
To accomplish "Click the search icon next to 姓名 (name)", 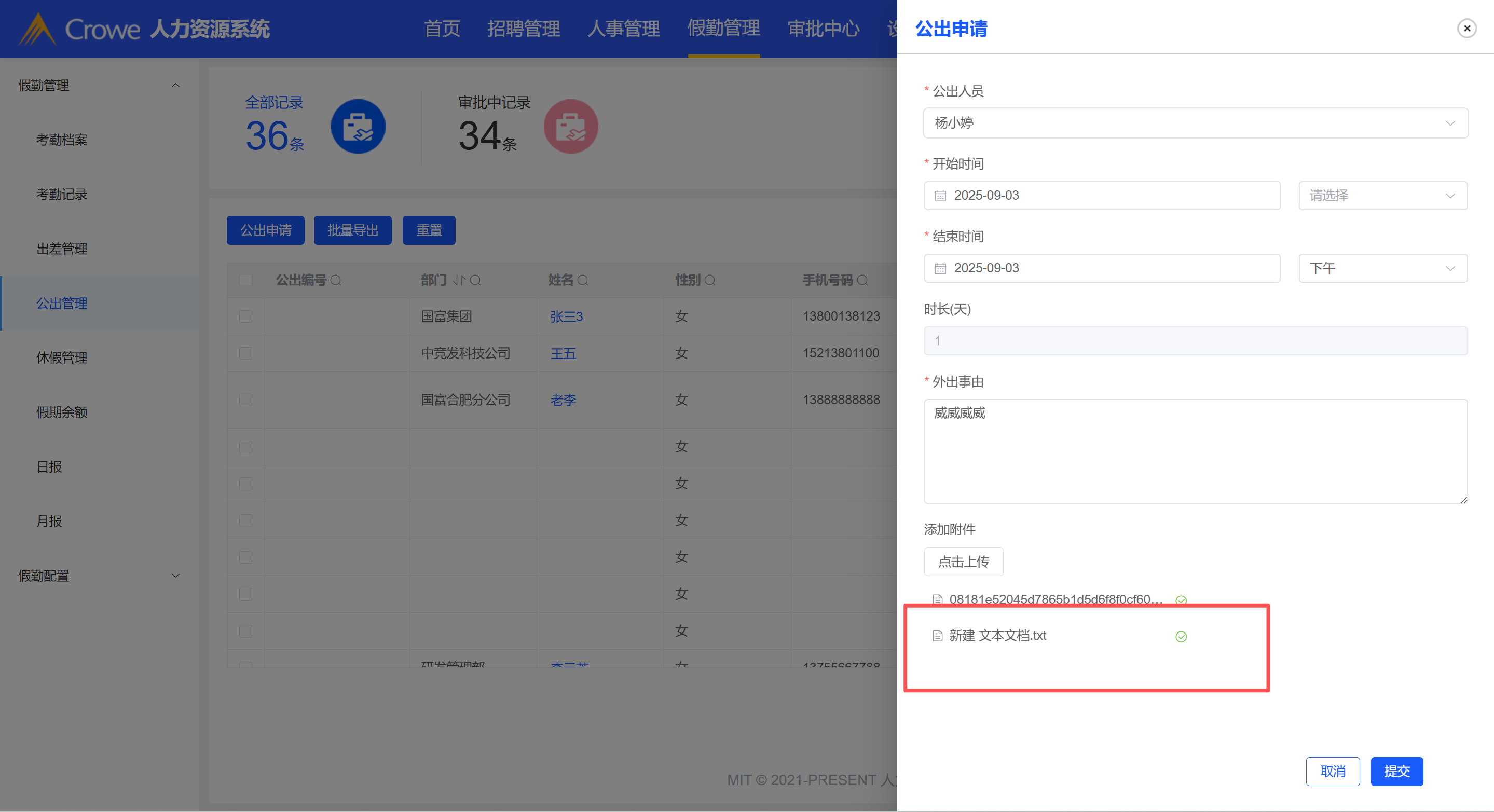I will (x=583, y=281).
